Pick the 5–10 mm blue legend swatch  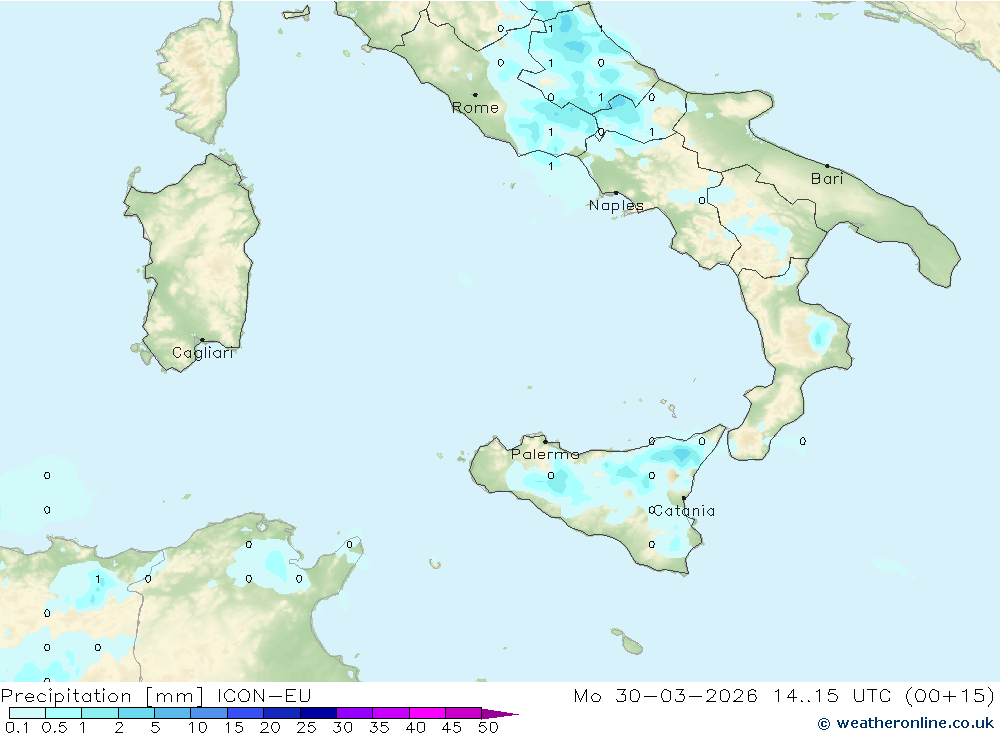coord(173,713)
